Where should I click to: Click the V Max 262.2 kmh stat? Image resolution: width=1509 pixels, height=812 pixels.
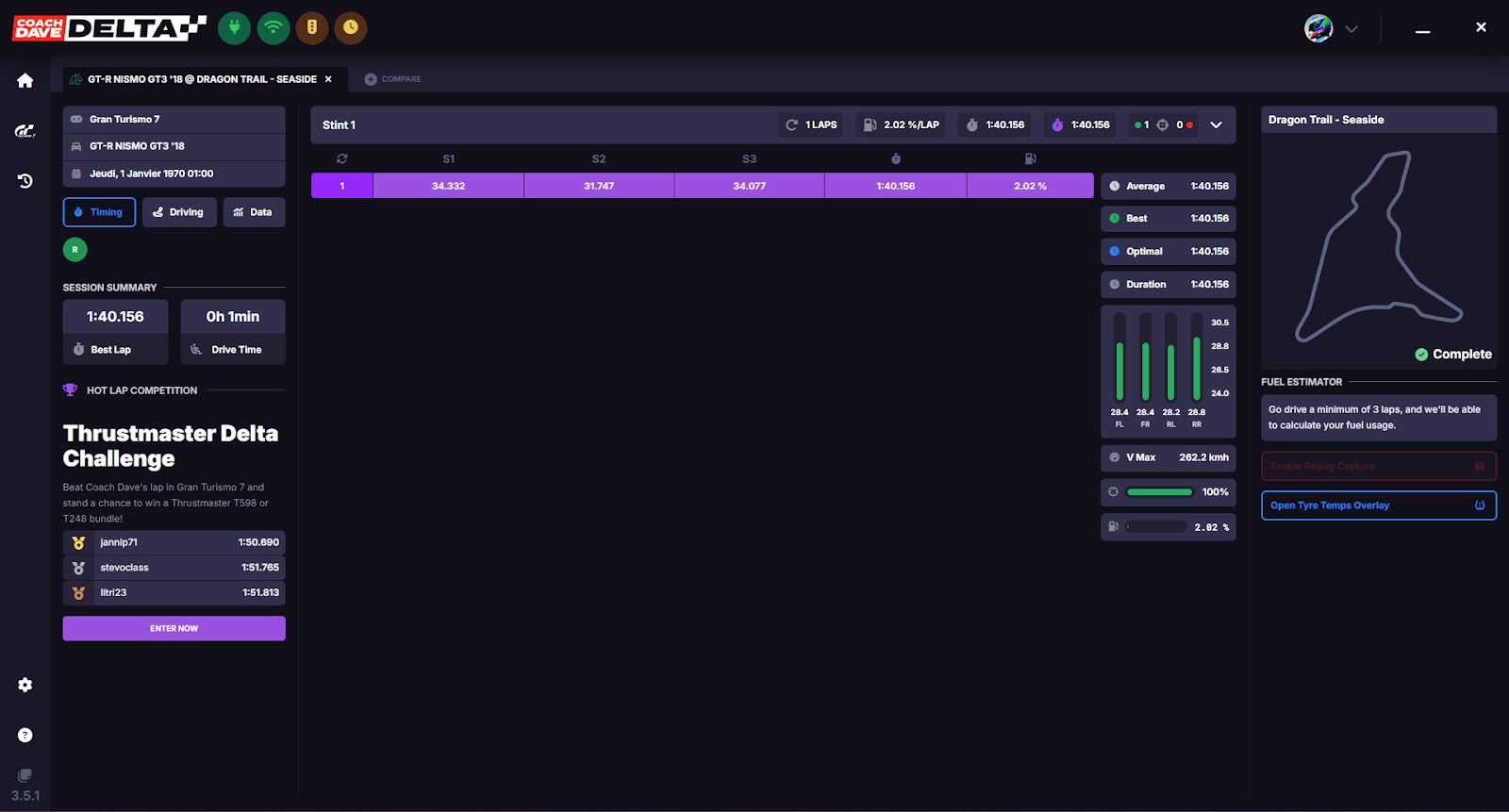point(1169,457)
